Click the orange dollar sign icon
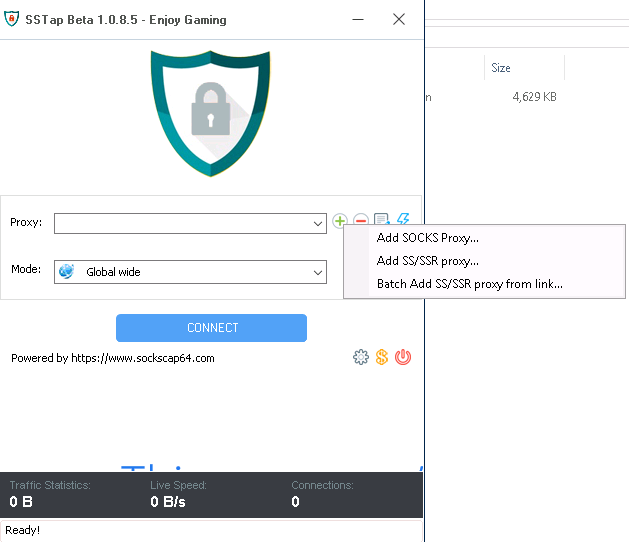The height and width of the screenshot is (542, 629). 382,357
